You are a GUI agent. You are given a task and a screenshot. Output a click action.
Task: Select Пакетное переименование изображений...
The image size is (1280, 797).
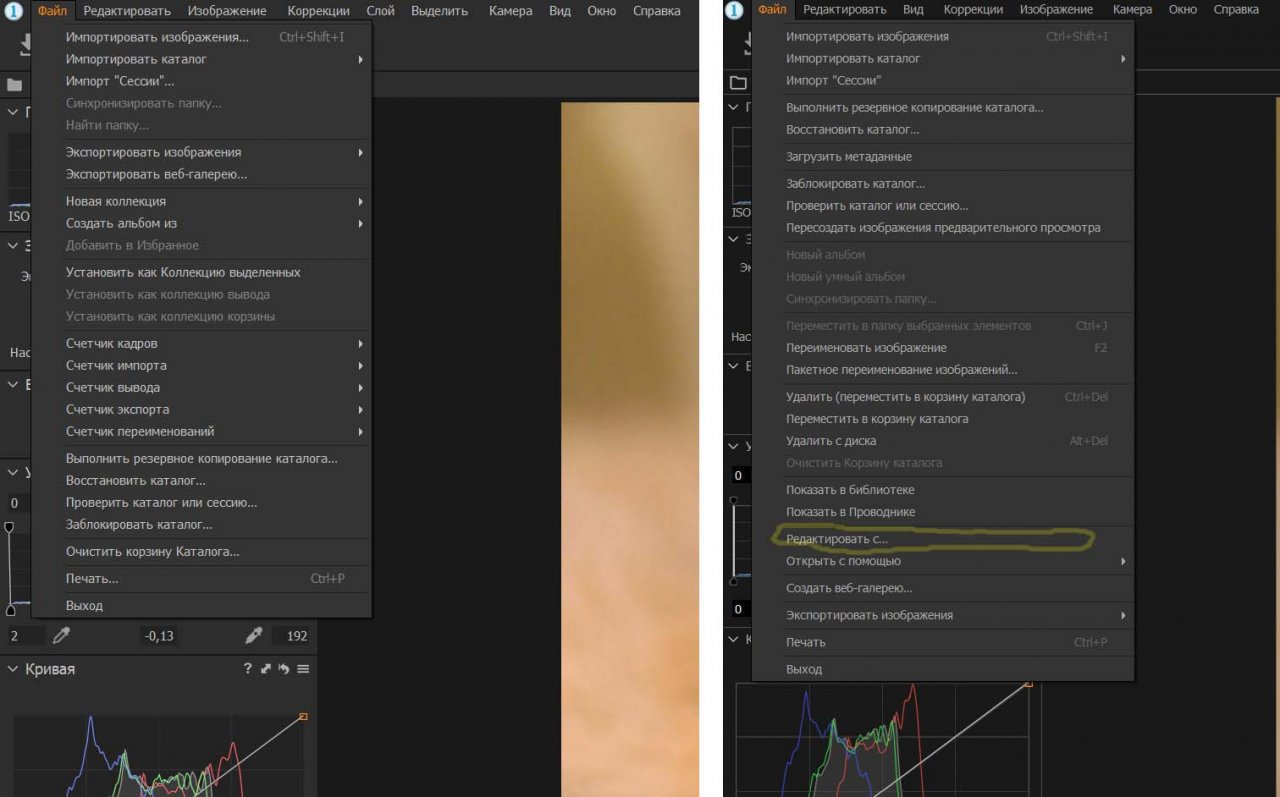[944, 369]
